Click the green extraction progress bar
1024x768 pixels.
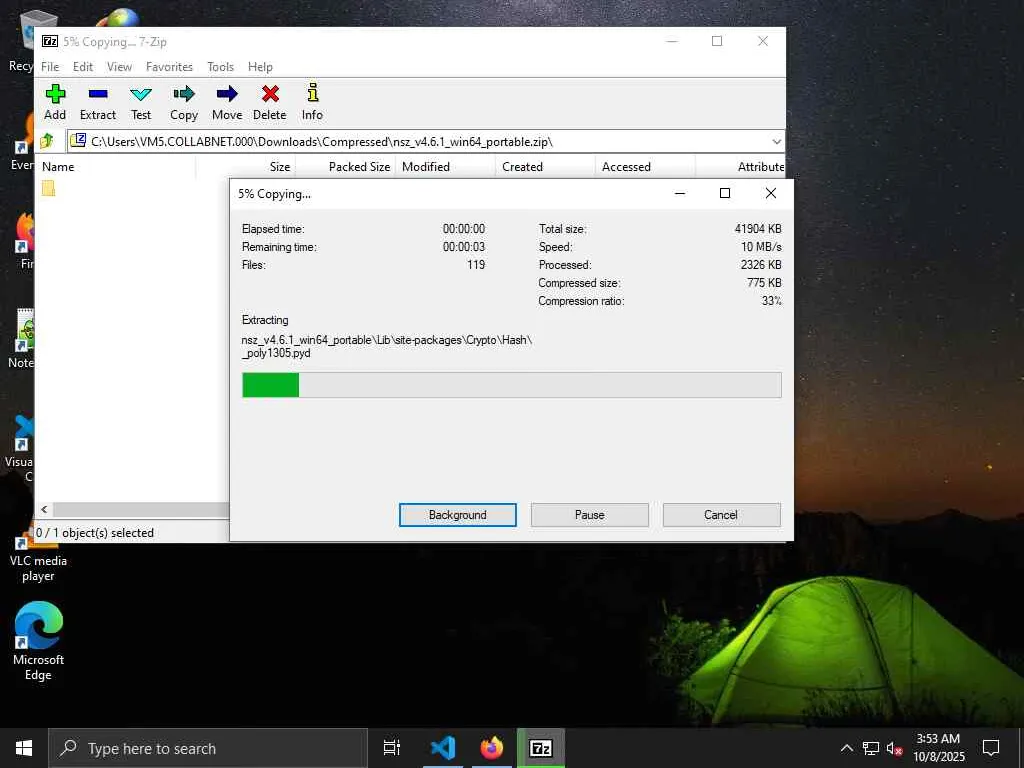coord(511,385)
